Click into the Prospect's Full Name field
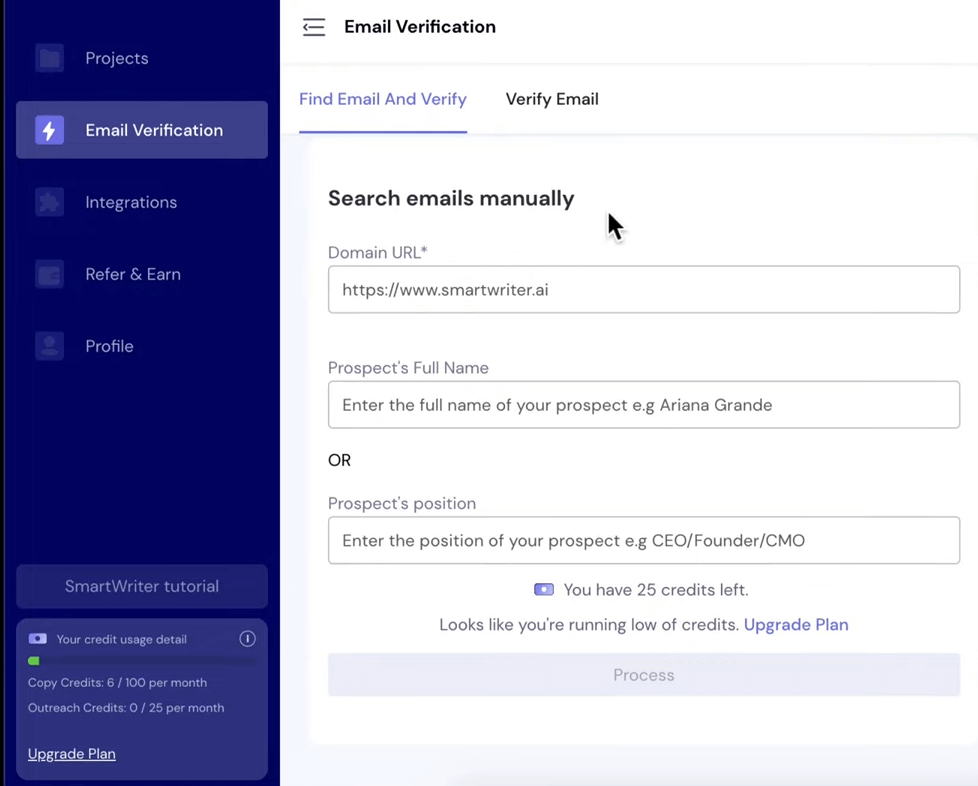The image size is (978, 786). pyautogui.click(x=643, y=405)
